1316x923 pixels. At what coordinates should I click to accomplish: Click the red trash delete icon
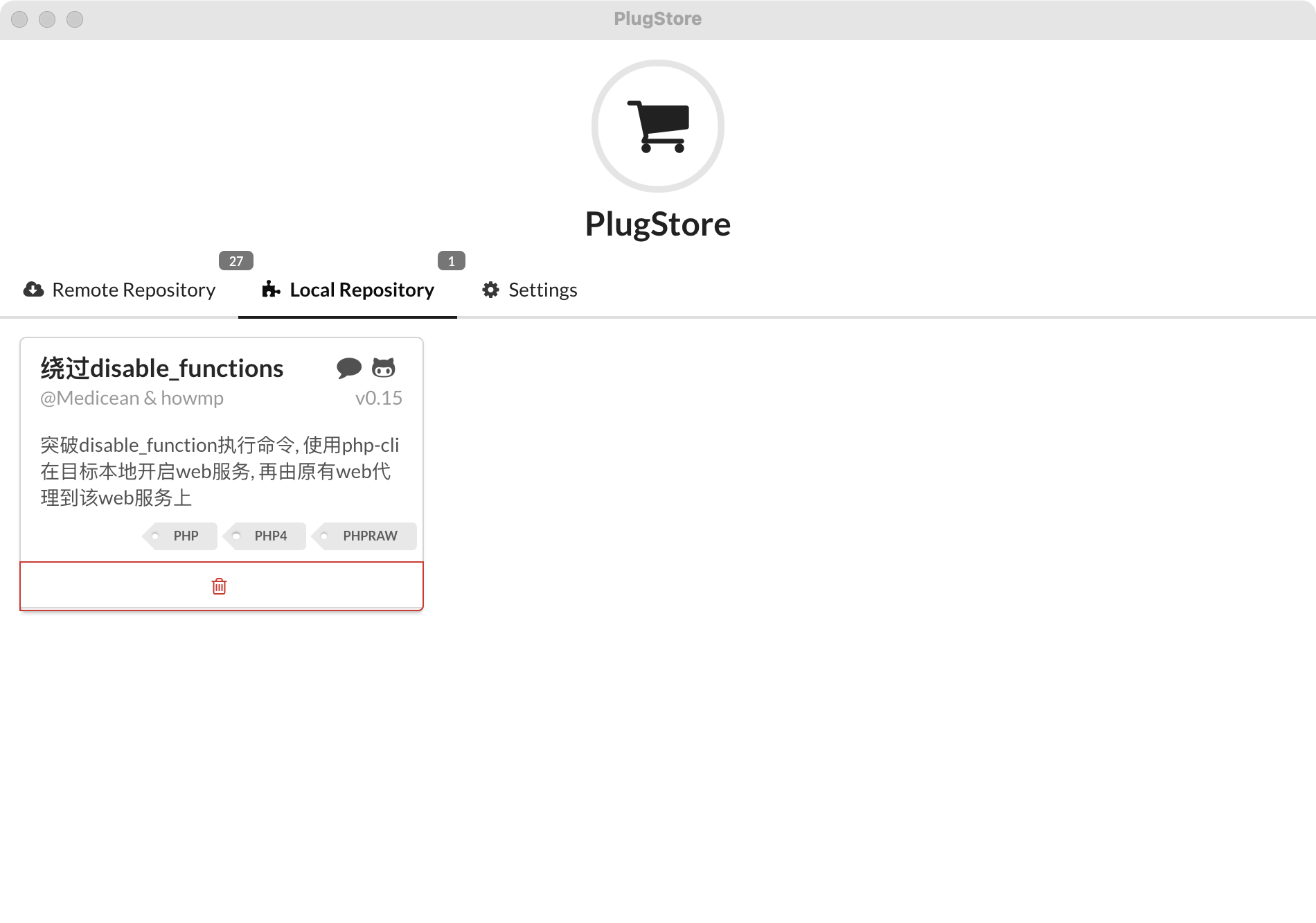219,586
